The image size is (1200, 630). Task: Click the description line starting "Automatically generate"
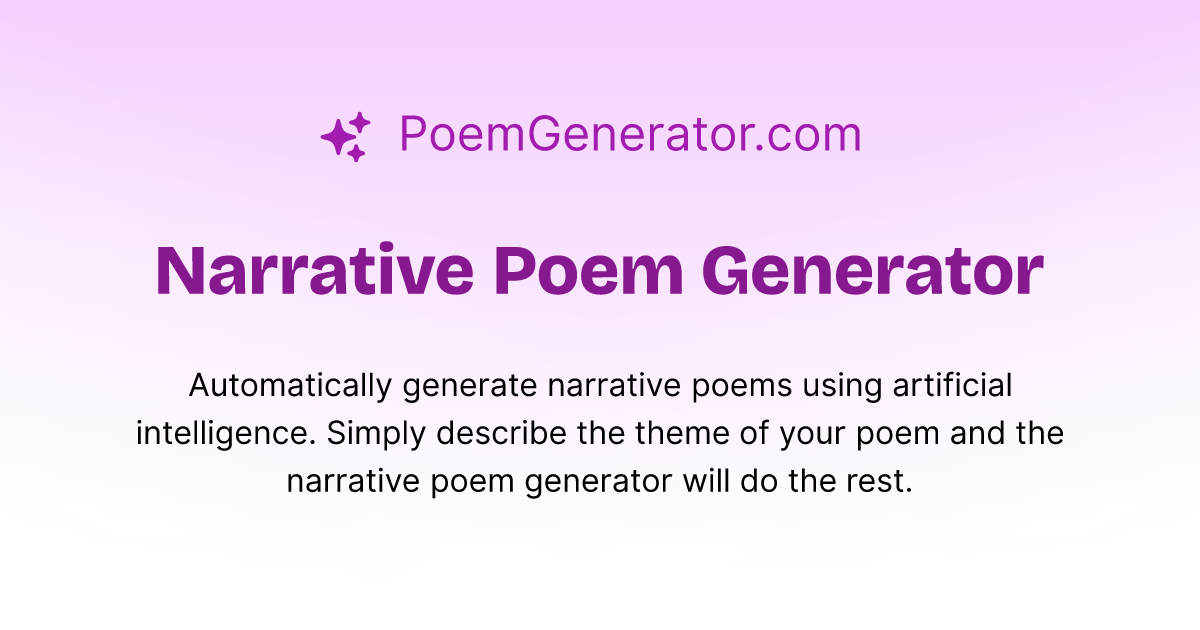600,386
